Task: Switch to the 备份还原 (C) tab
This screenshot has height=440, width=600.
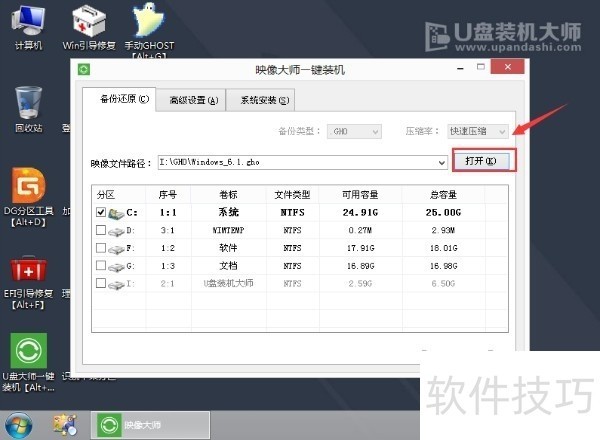Action: (x=119, y=99)
